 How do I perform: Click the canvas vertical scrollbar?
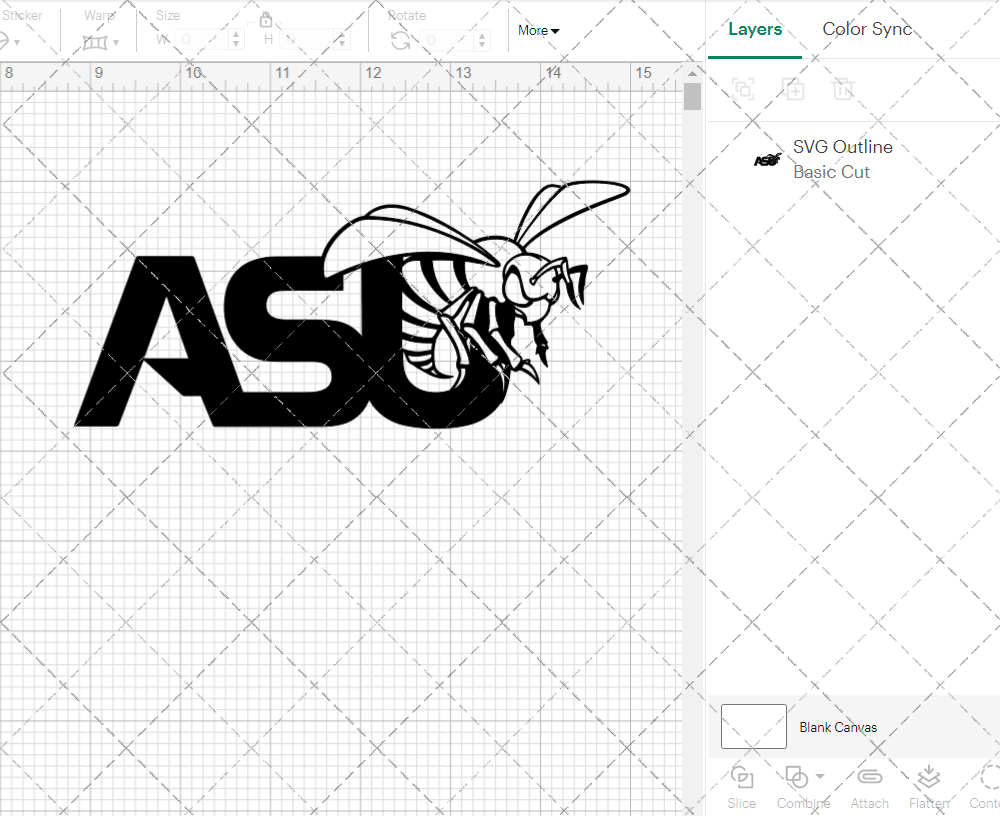tap(691, 95)
